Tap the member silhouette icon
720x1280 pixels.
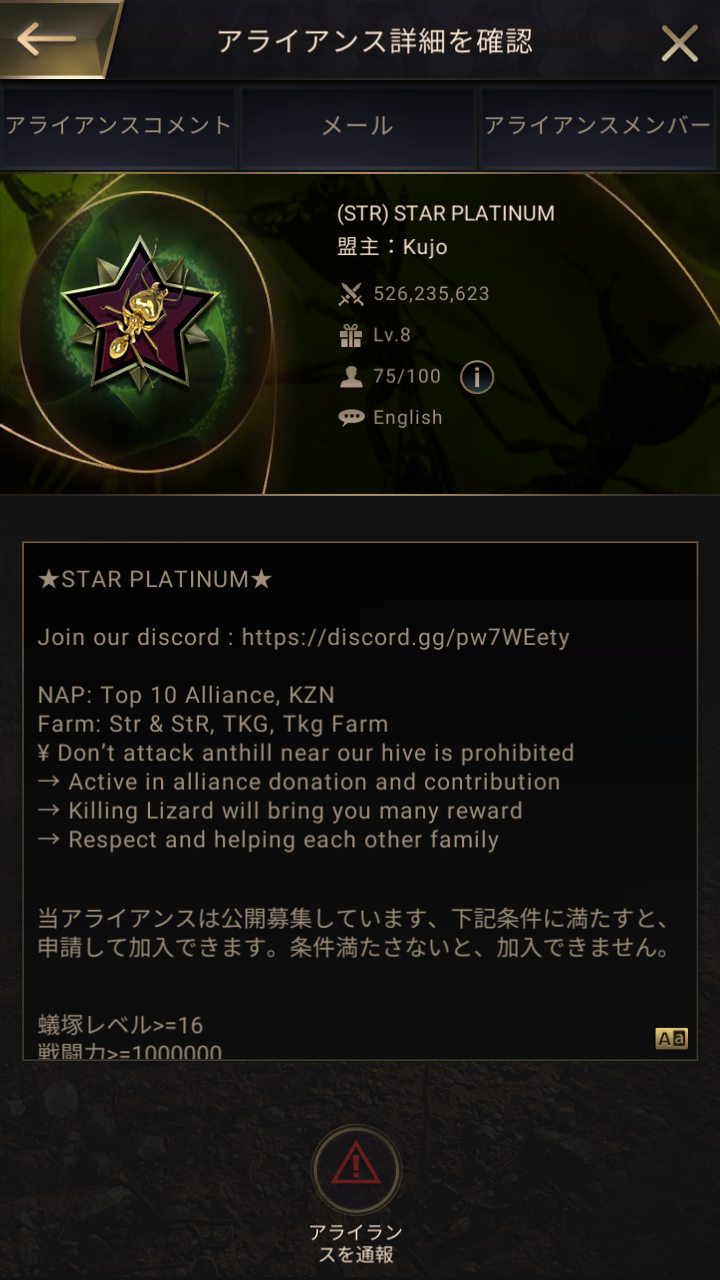(x=351, y=377)
